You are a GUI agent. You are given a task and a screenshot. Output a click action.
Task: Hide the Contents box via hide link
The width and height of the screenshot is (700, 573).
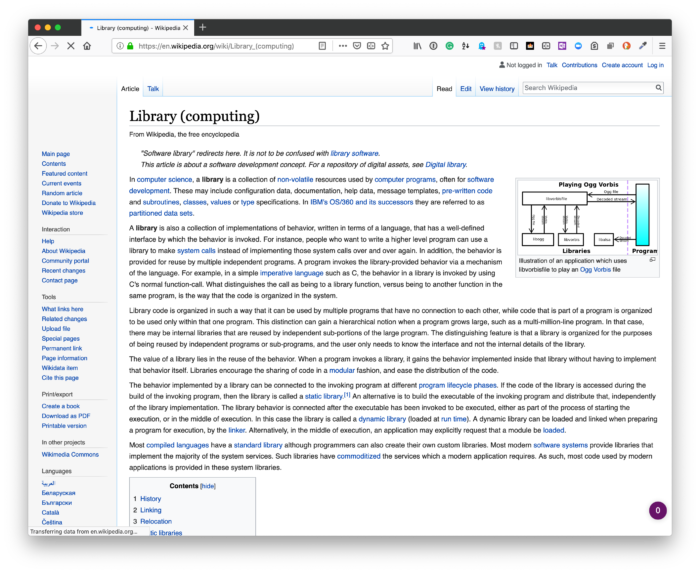[208, 486]
